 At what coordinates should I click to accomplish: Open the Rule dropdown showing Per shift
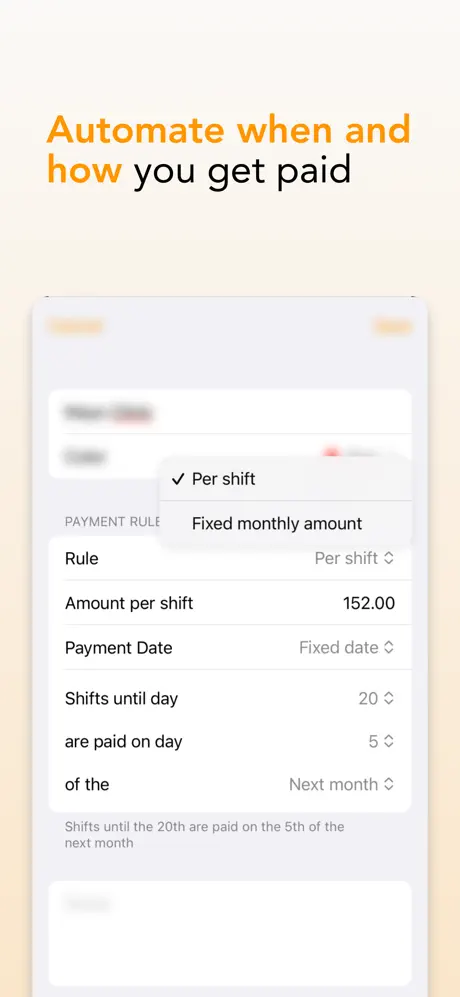354,558
